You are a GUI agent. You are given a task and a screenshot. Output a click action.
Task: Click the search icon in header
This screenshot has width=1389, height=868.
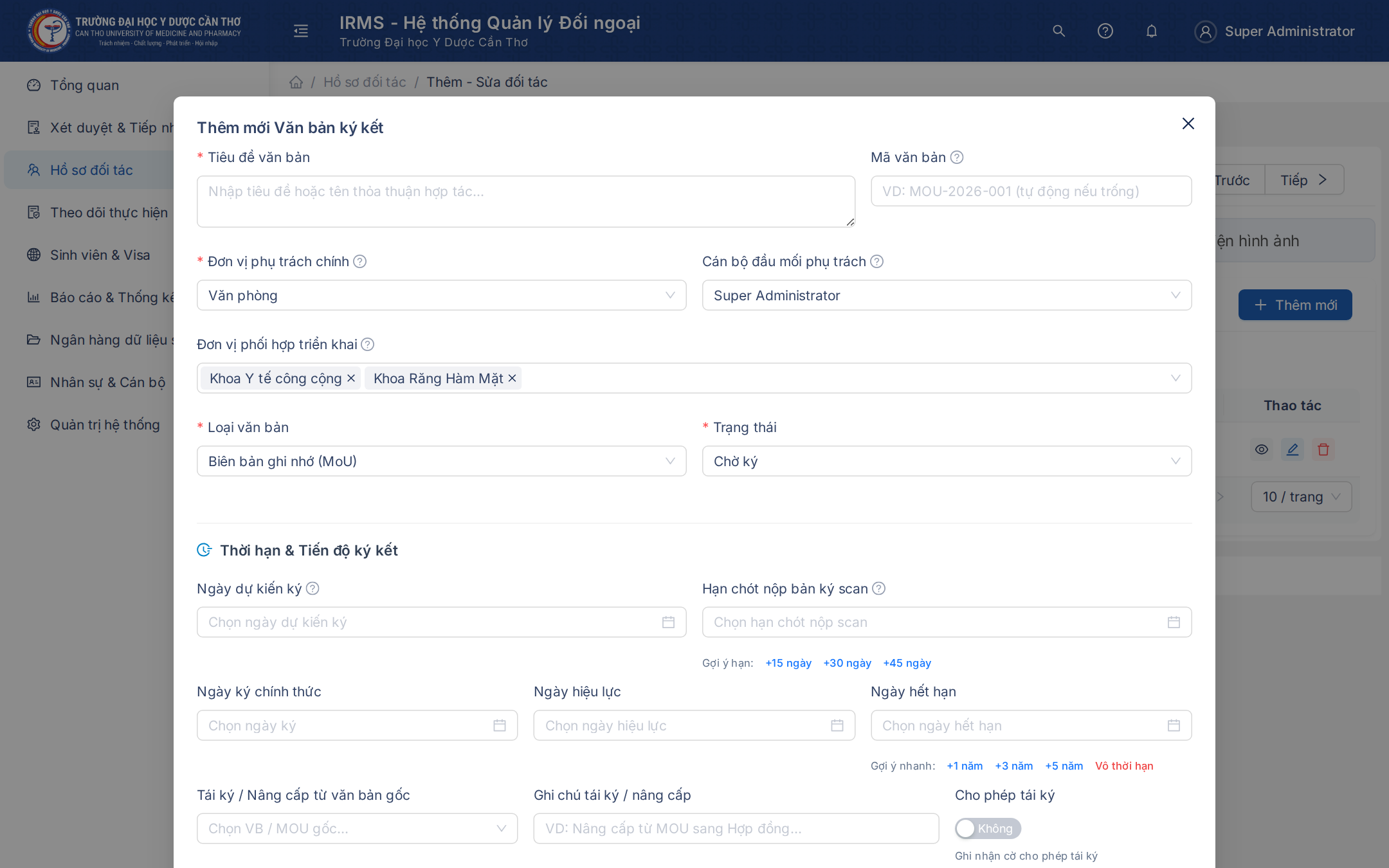pos(1058,31)
